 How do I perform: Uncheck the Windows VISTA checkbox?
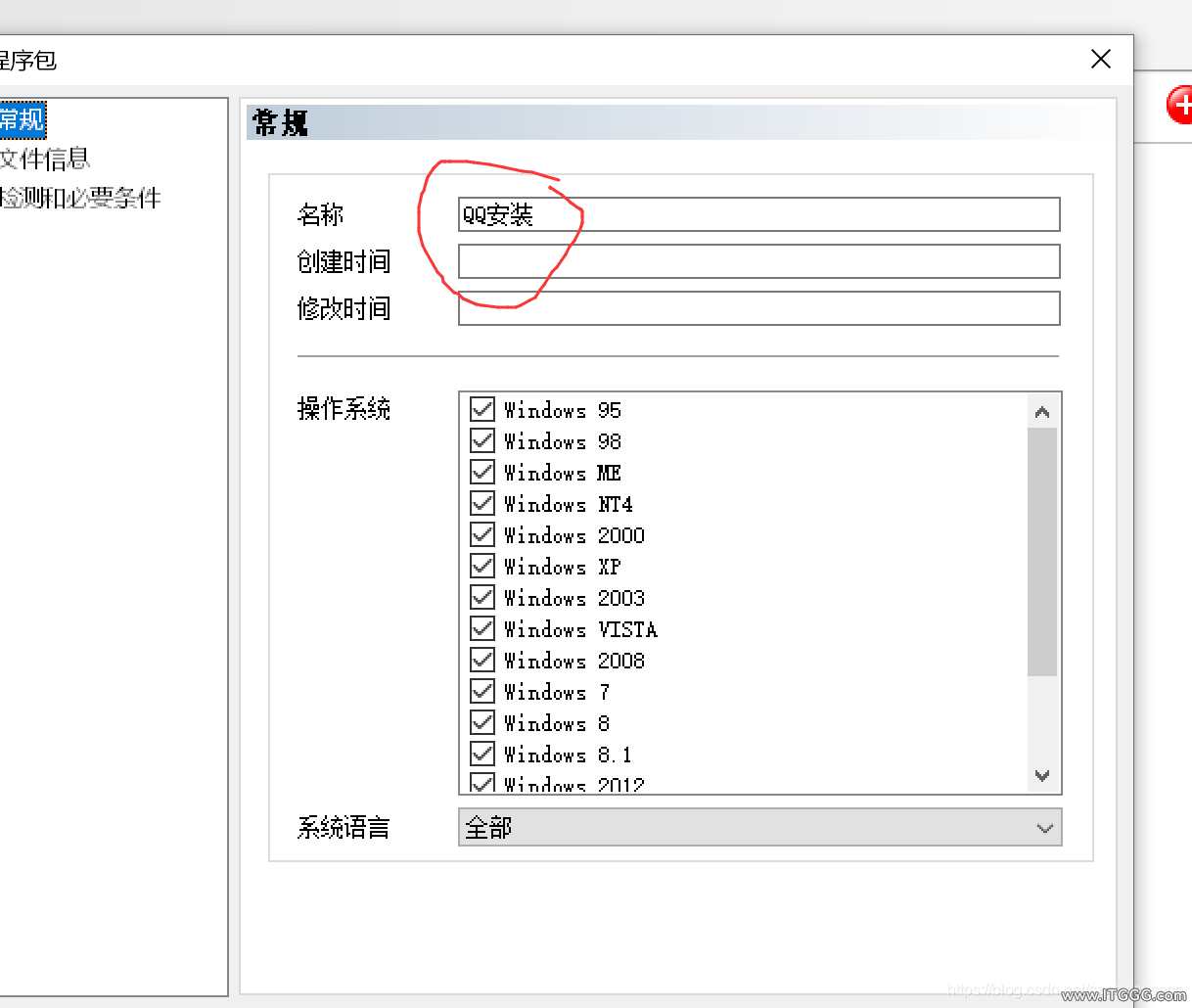click(482, 628)
